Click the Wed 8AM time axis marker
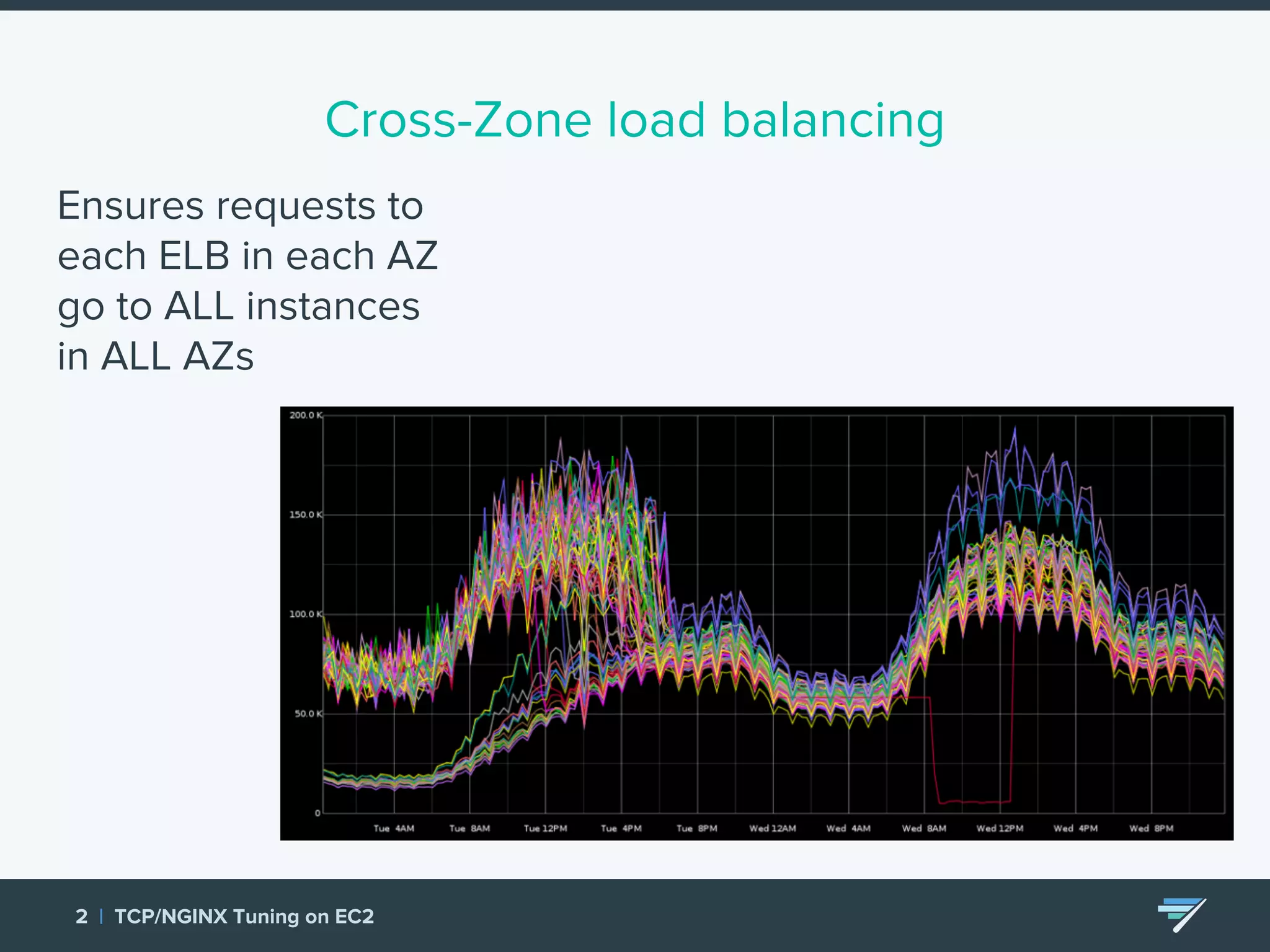The image size is (1270, 952). click(x=924, y=828)
